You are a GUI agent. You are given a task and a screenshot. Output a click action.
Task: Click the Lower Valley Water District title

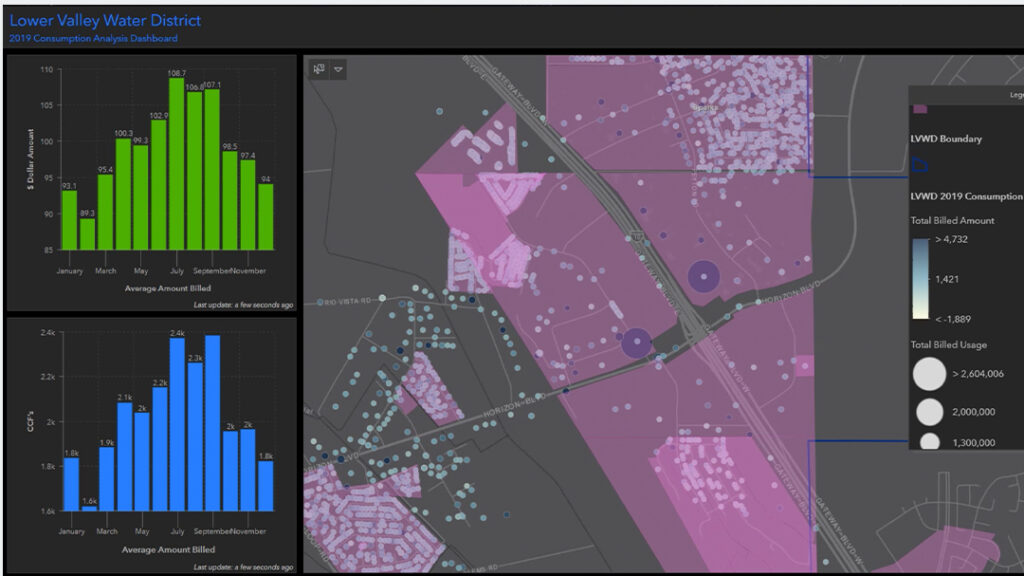pos(105,20)
